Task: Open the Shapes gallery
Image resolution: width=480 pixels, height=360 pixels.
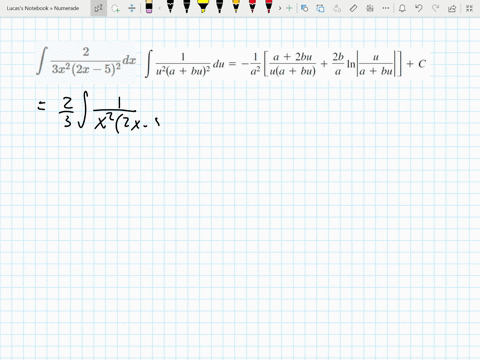Action: pyautogui.click(x=304, y=8)
